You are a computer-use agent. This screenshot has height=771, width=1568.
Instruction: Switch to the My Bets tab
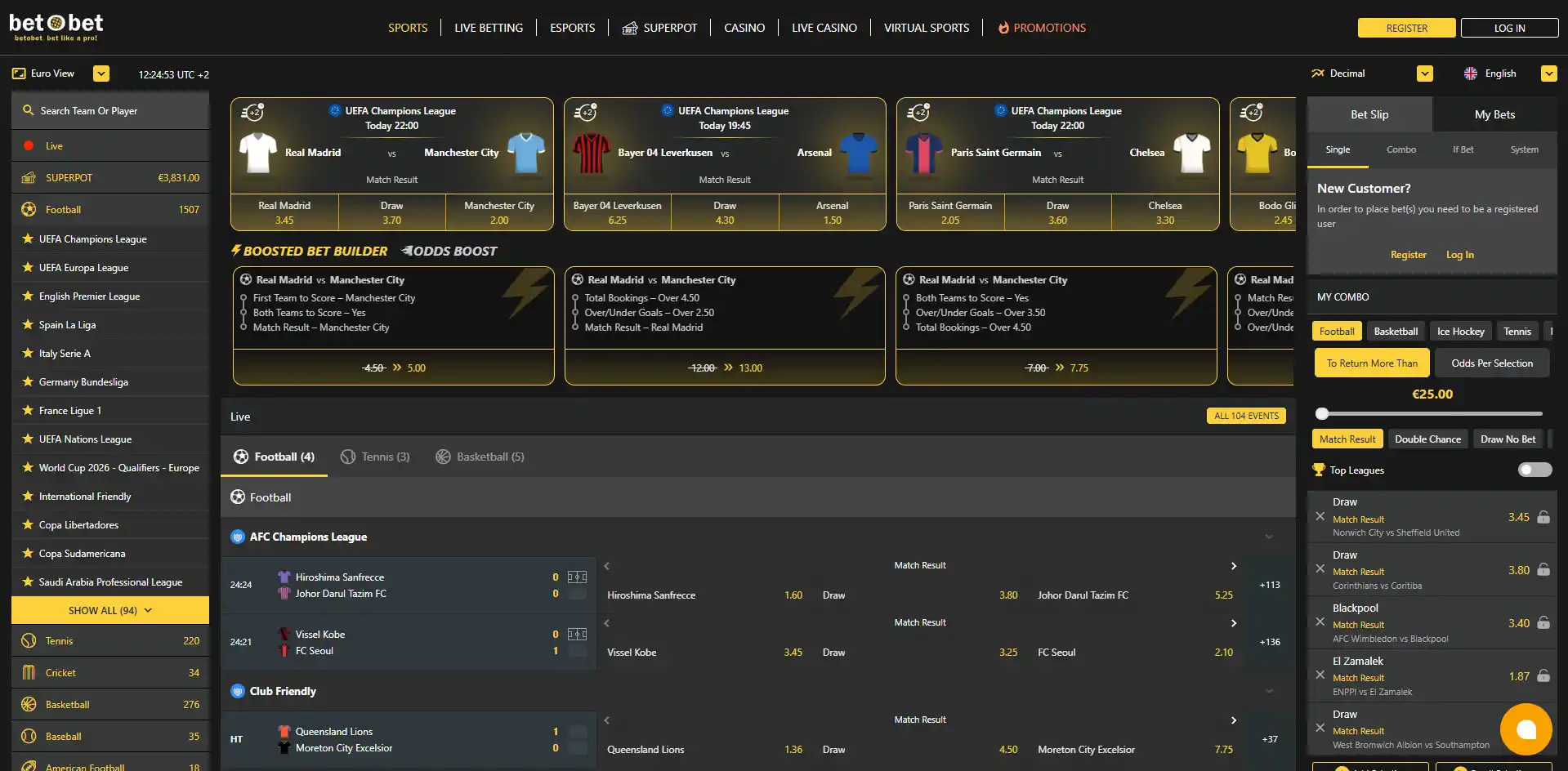pyautogui.click(x=1494, y=114)
